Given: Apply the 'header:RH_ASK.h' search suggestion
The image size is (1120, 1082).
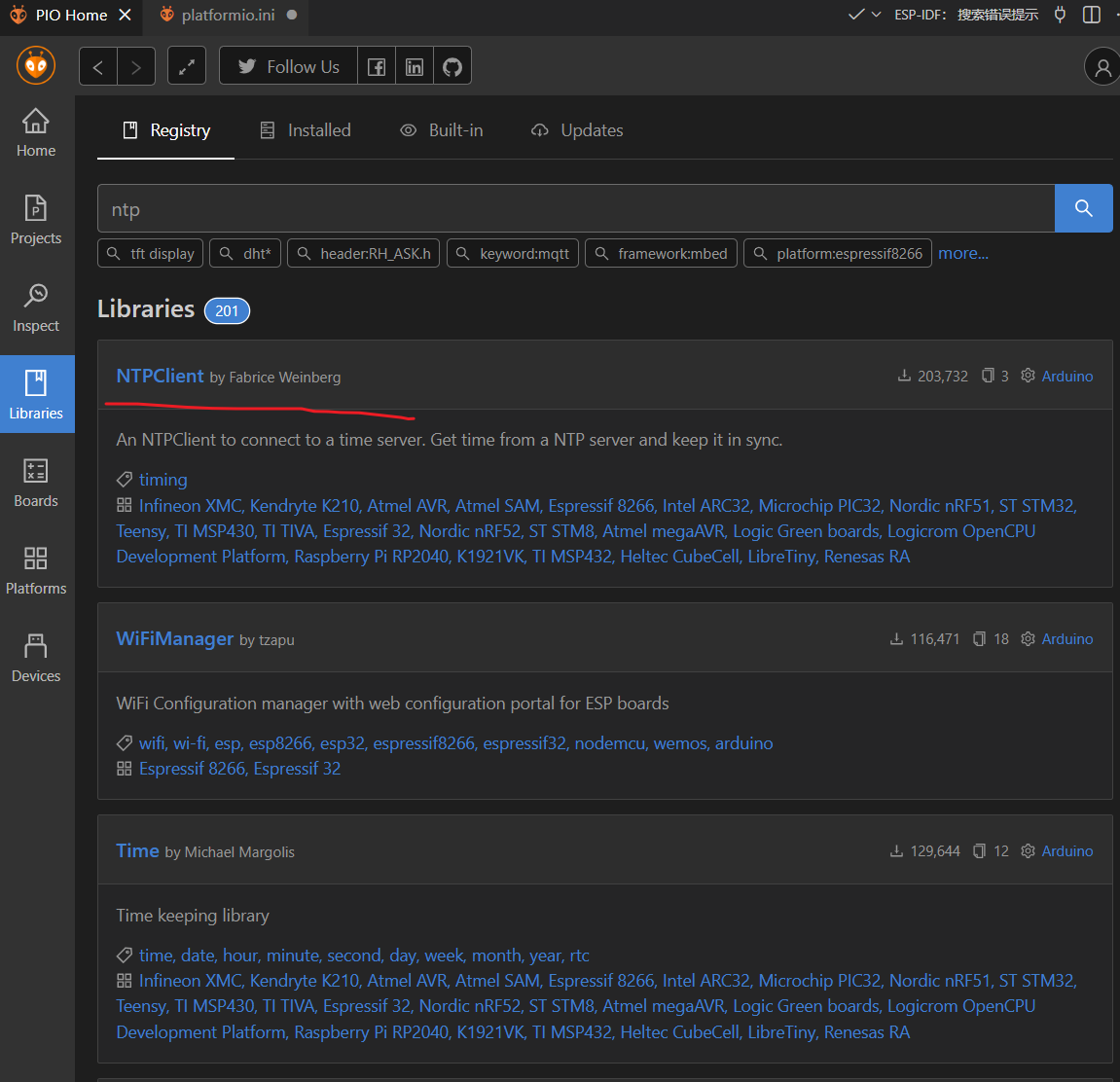Looking at the screenshot, I should point(364,254).
